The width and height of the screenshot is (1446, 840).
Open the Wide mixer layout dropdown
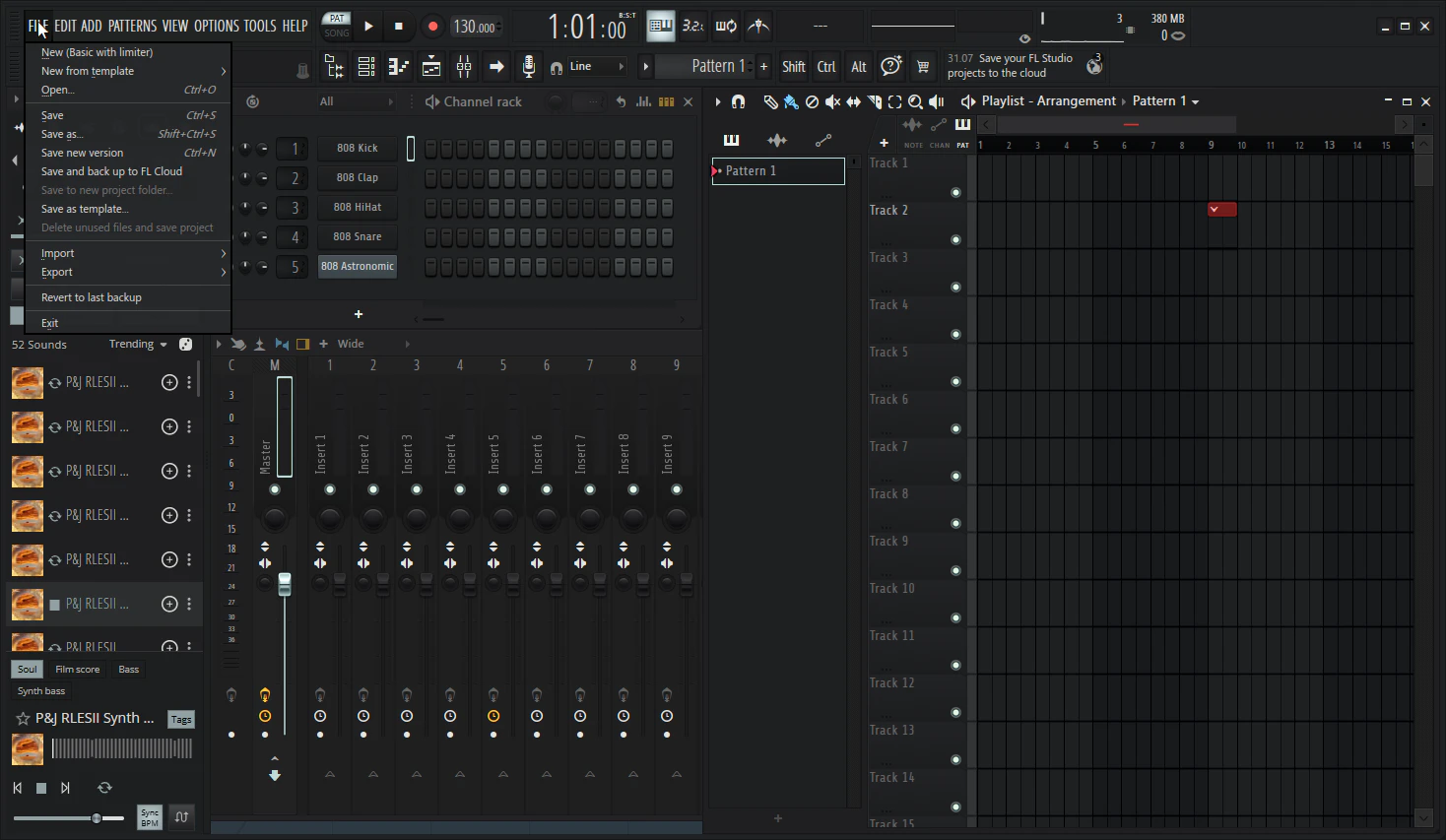373,344
